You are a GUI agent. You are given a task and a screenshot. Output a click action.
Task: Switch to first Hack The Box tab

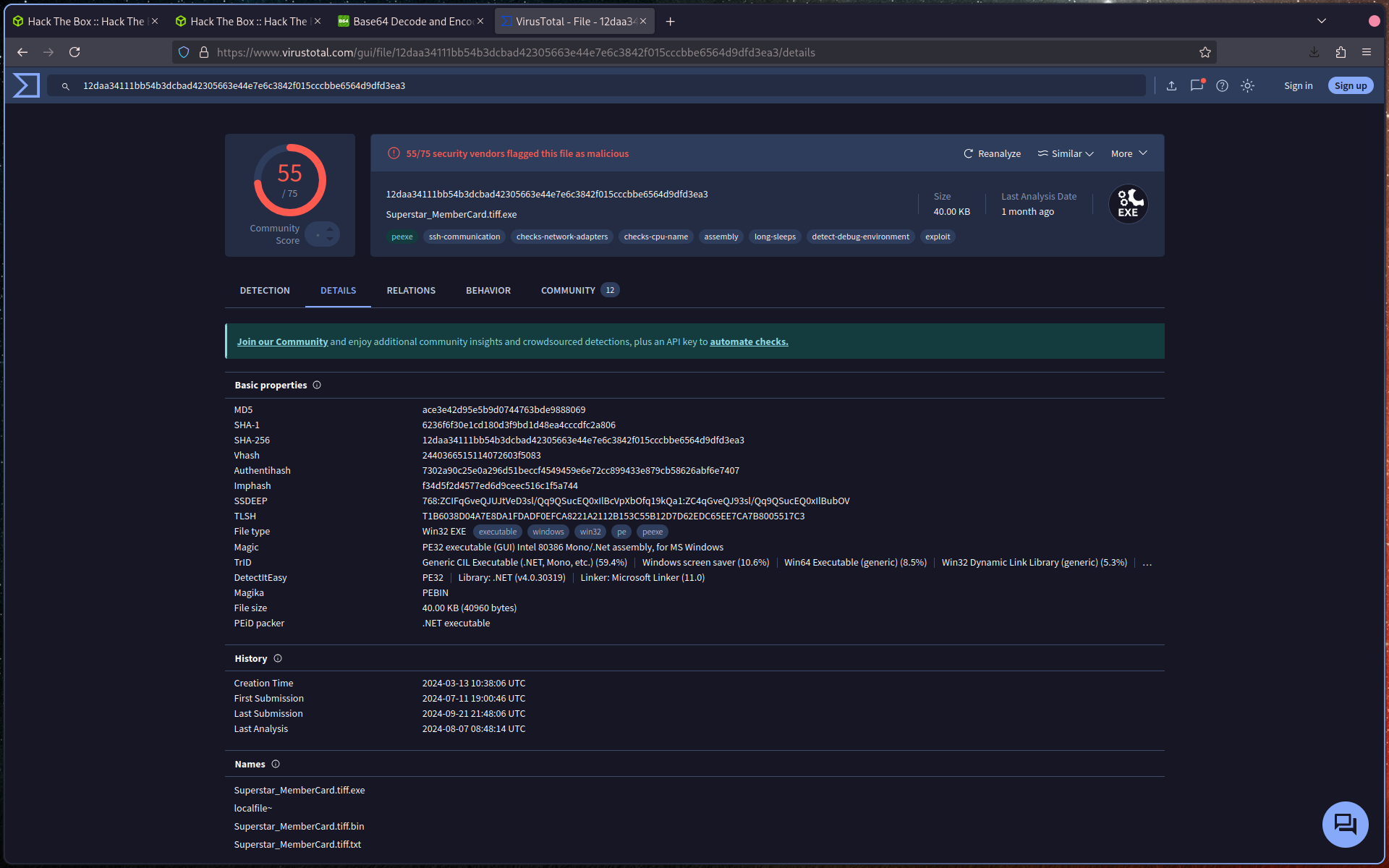click(85, 22)
